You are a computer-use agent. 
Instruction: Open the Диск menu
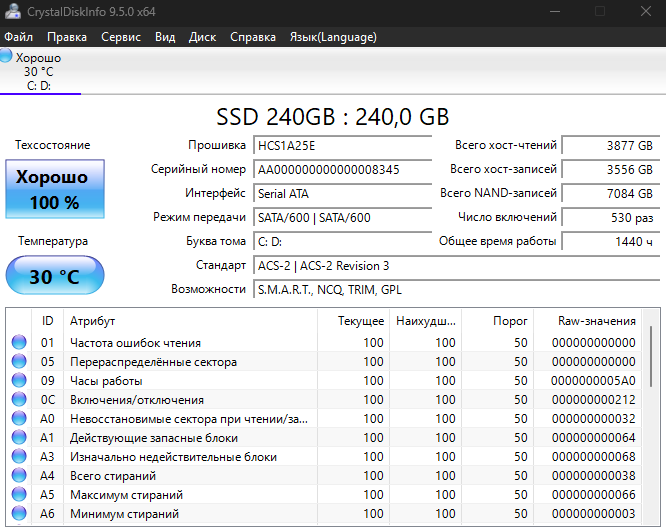[x=202, y=37]
